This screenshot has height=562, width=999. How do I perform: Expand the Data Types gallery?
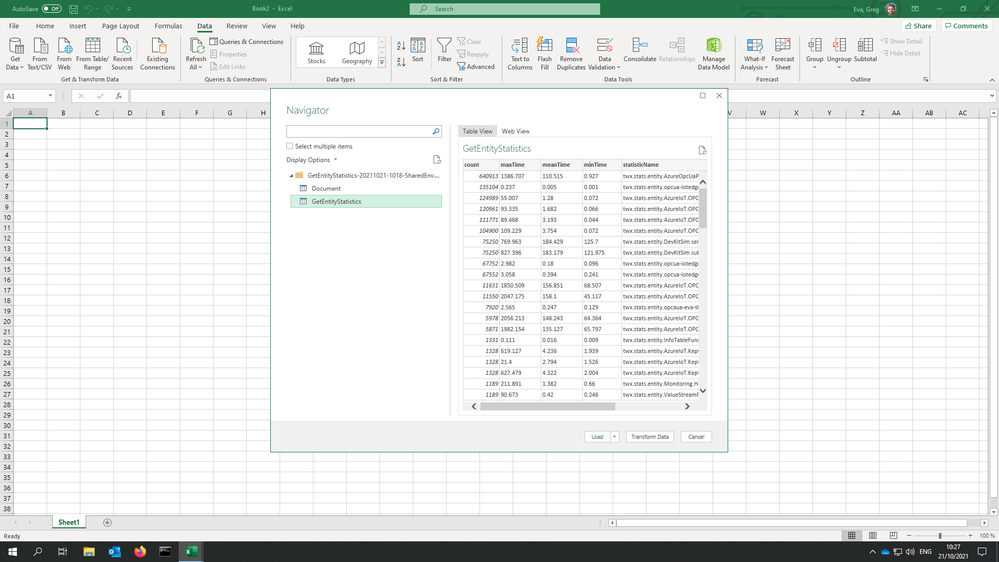point(382,62)
